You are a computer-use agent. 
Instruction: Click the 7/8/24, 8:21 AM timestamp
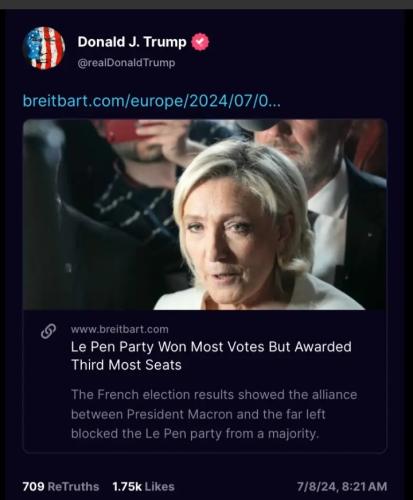tap(342, 486)
